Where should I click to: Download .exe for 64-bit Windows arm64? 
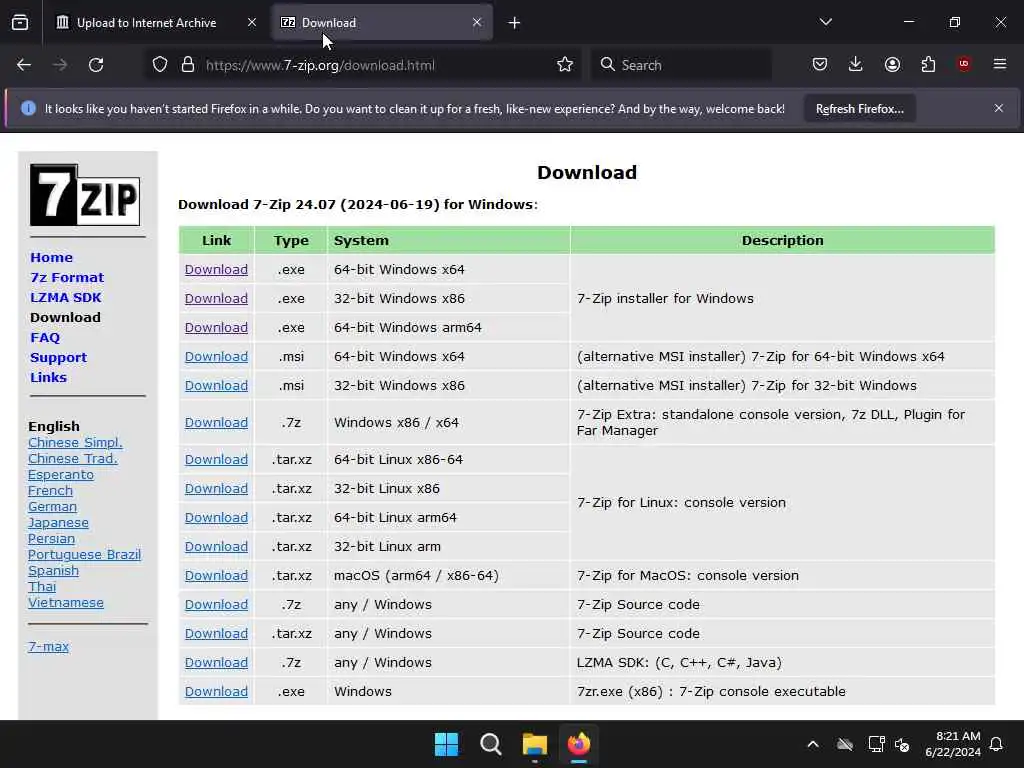pyautogui.click(x=216, y=327)
